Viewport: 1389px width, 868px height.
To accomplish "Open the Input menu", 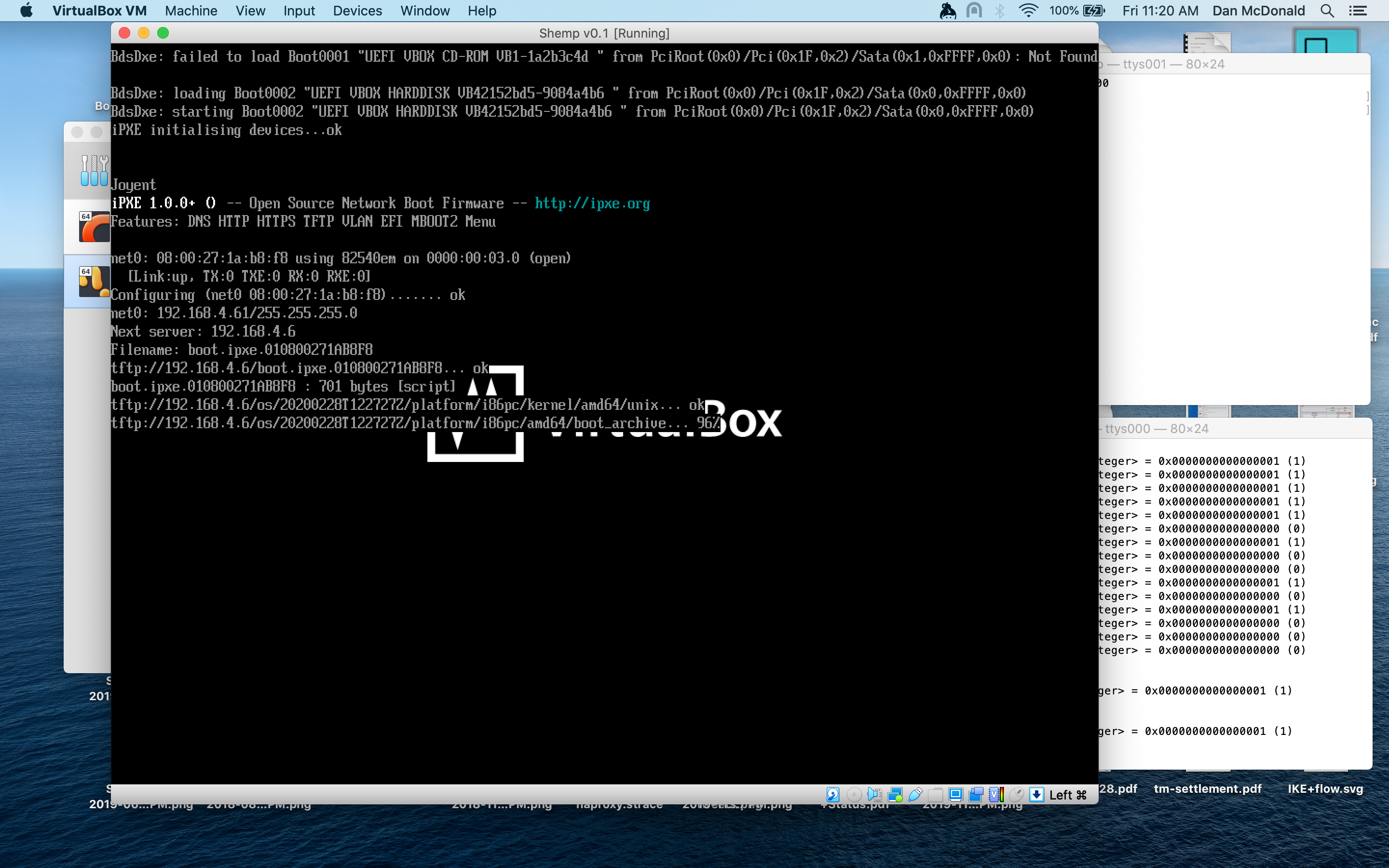I will click(299, 10).
